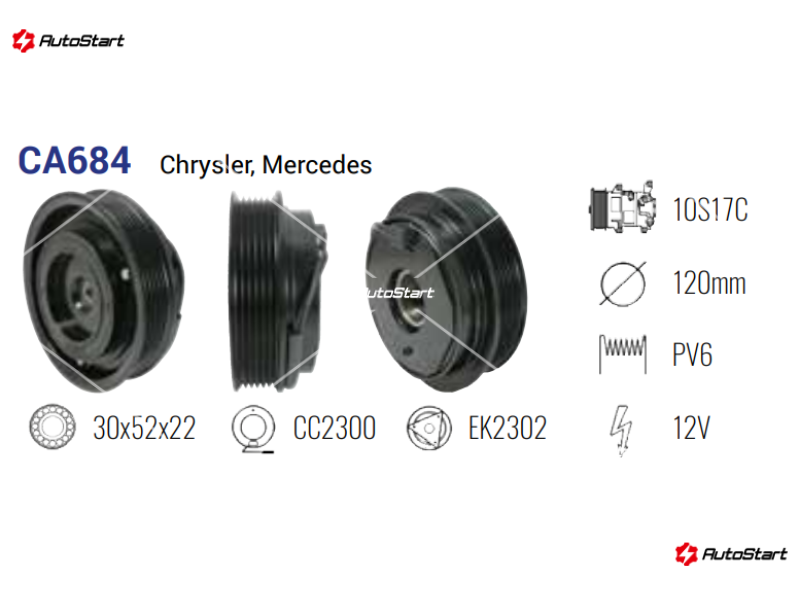The height and width of the screenshot is (600, 800).
Task: Click the CA684 part number heading
Action: [x=74, y=161]
